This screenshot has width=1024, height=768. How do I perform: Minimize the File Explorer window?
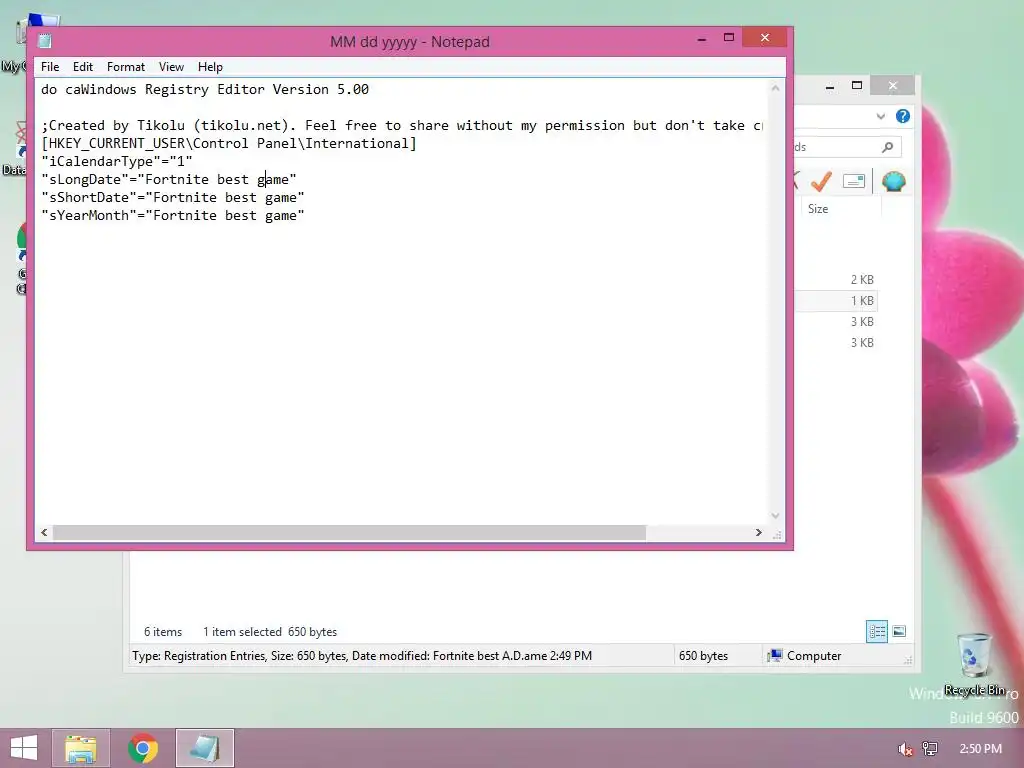coord(829,86)
